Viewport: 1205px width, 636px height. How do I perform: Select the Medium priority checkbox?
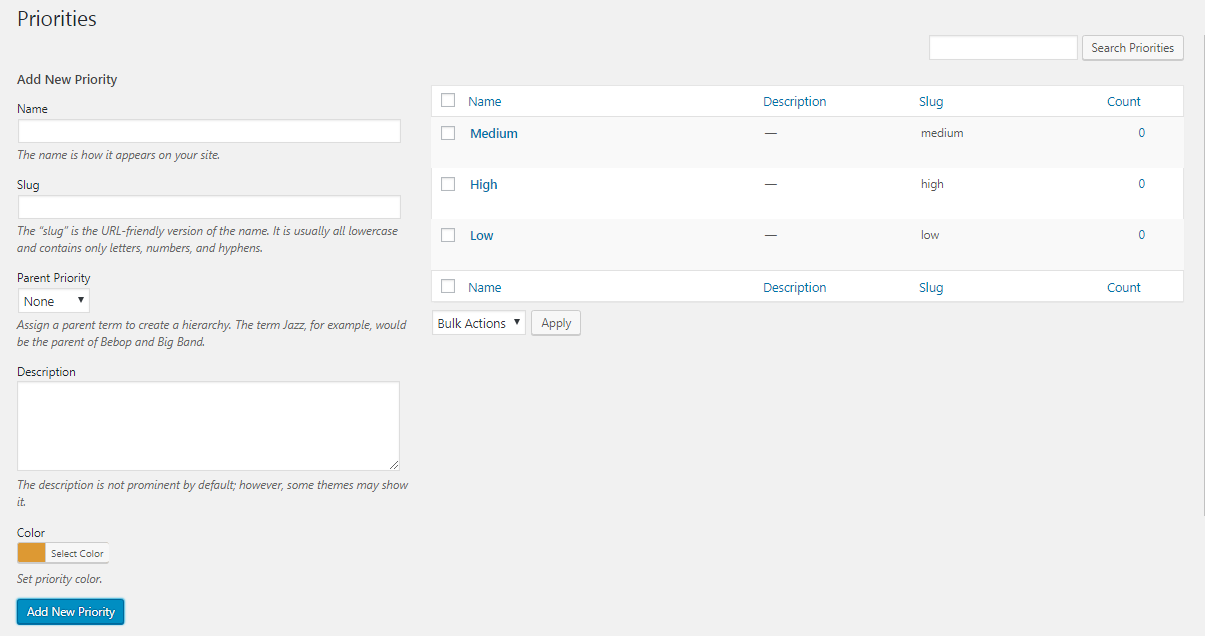pyautogui.click(x=448, y=133)
